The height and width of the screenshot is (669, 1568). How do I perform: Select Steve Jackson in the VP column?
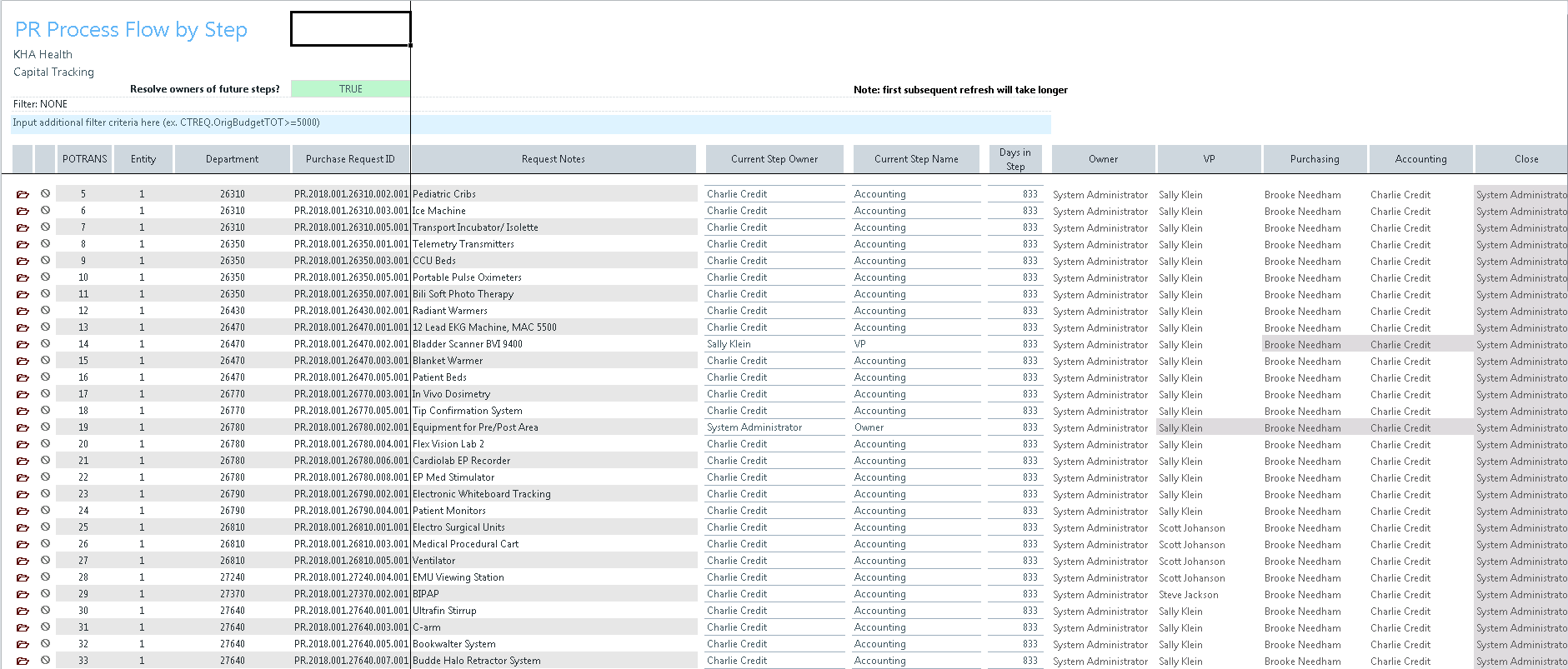tap(1189, 595)
